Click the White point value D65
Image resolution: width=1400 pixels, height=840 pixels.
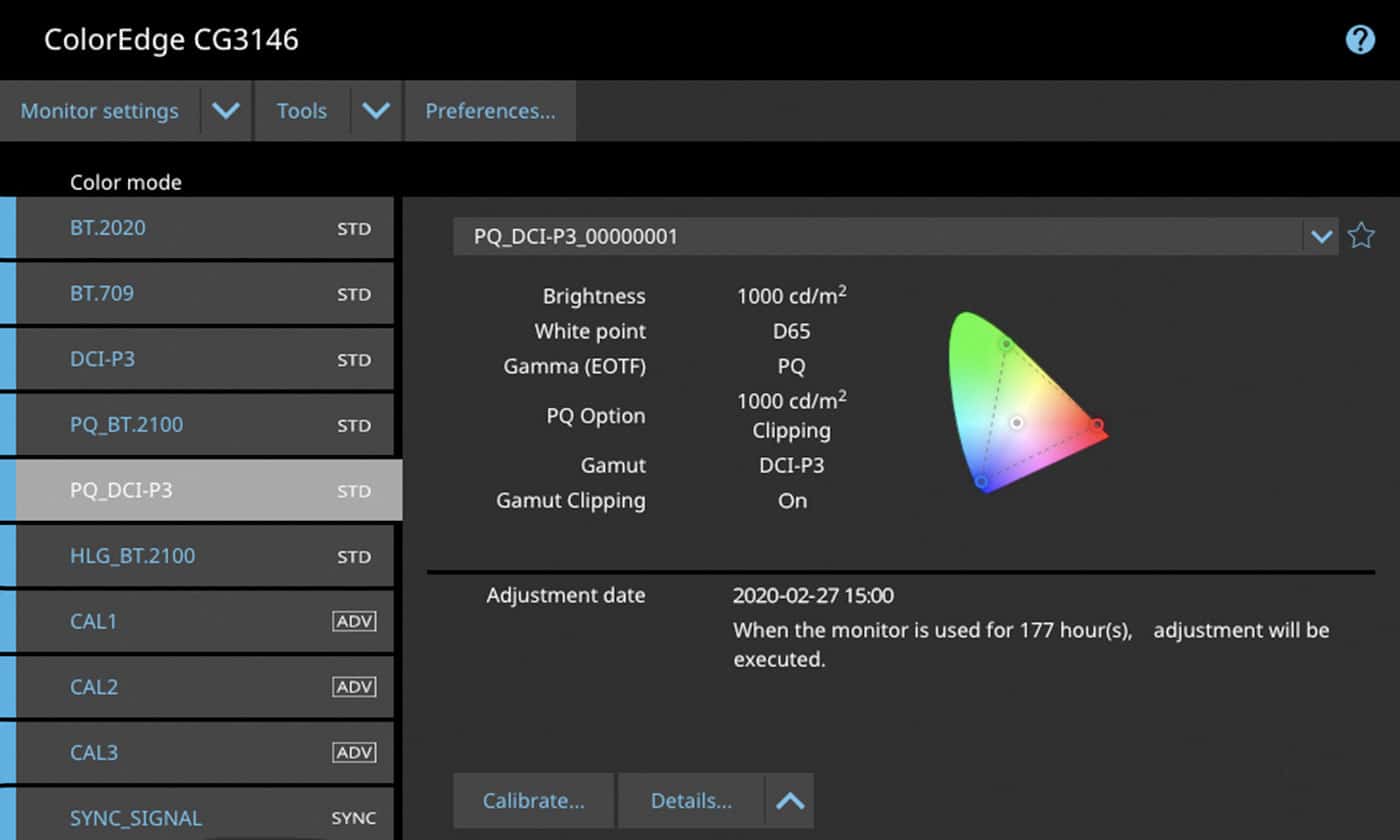click(x=792, y=331)
